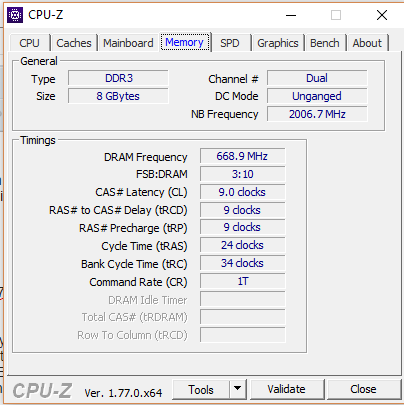
Task: Select the tRCD 9 clocks value
Action: tap(243, 210)
